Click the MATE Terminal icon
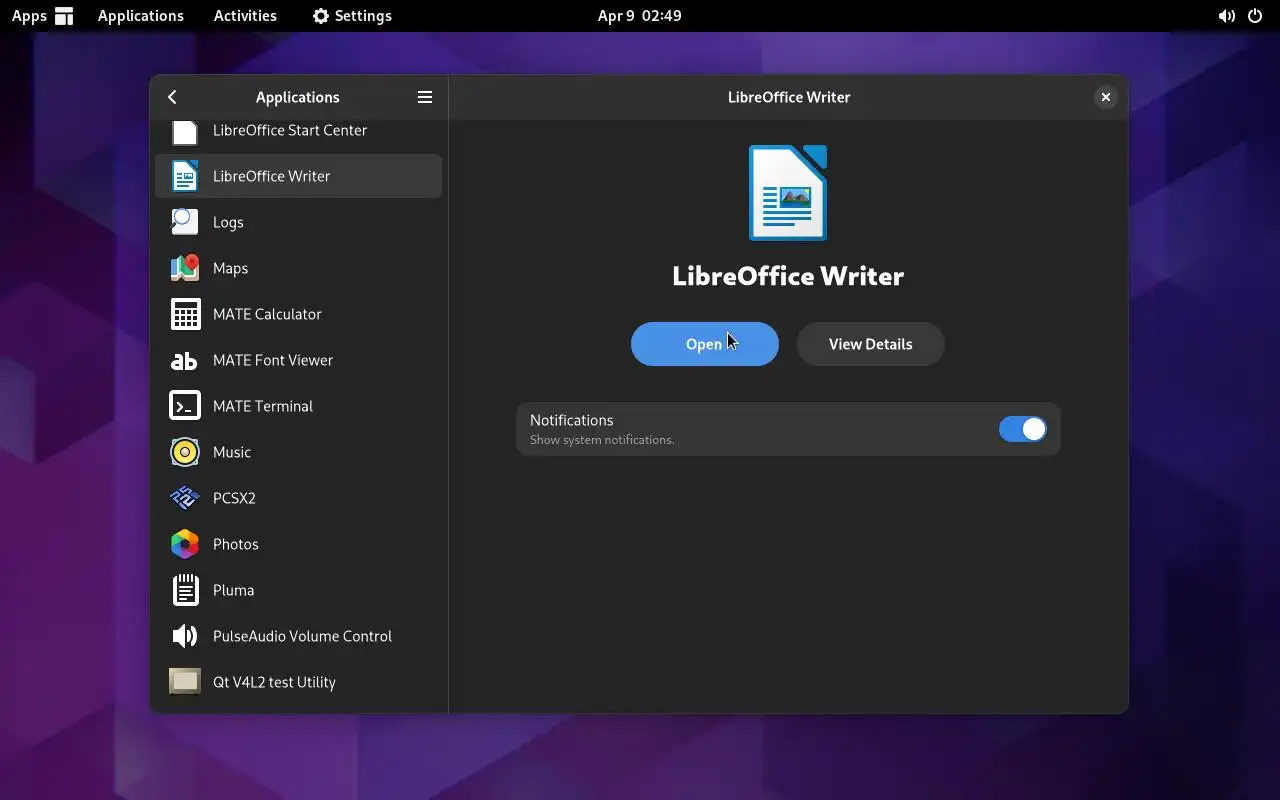Screen dimensions: 1280x800 point(185,406)
